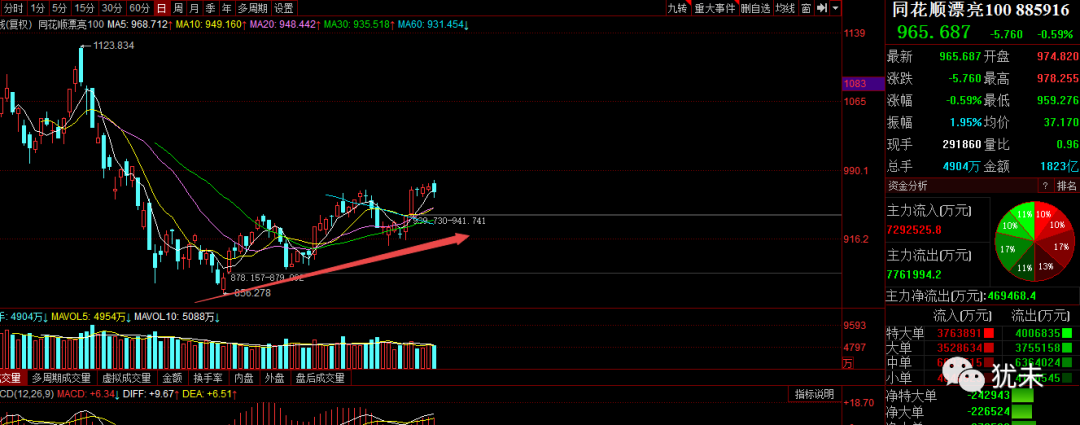Click the MA20: 948.442 indicator label

coord(284,25)
